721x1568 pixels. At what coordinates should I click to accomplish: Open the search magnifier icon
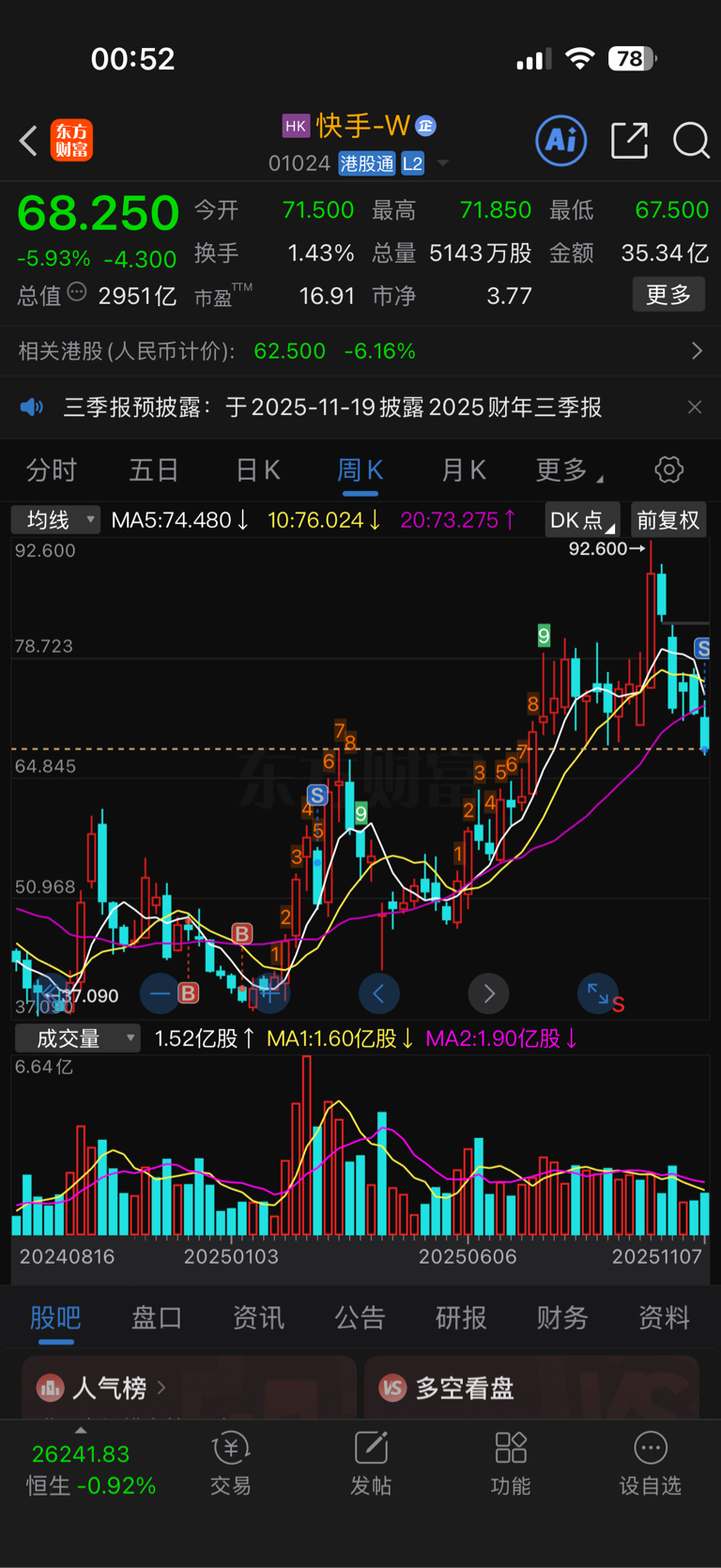(691, 141)
